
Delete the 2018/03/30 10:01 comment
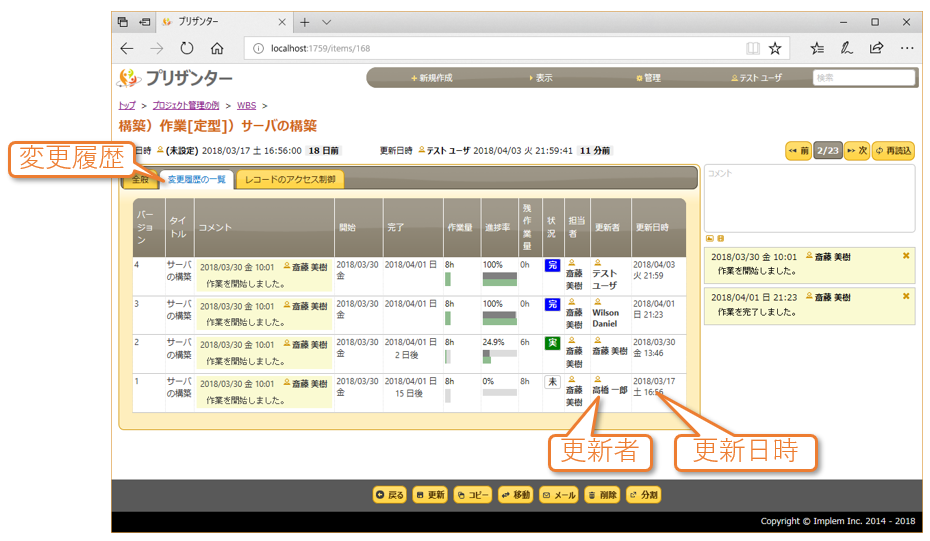[906, 256]
